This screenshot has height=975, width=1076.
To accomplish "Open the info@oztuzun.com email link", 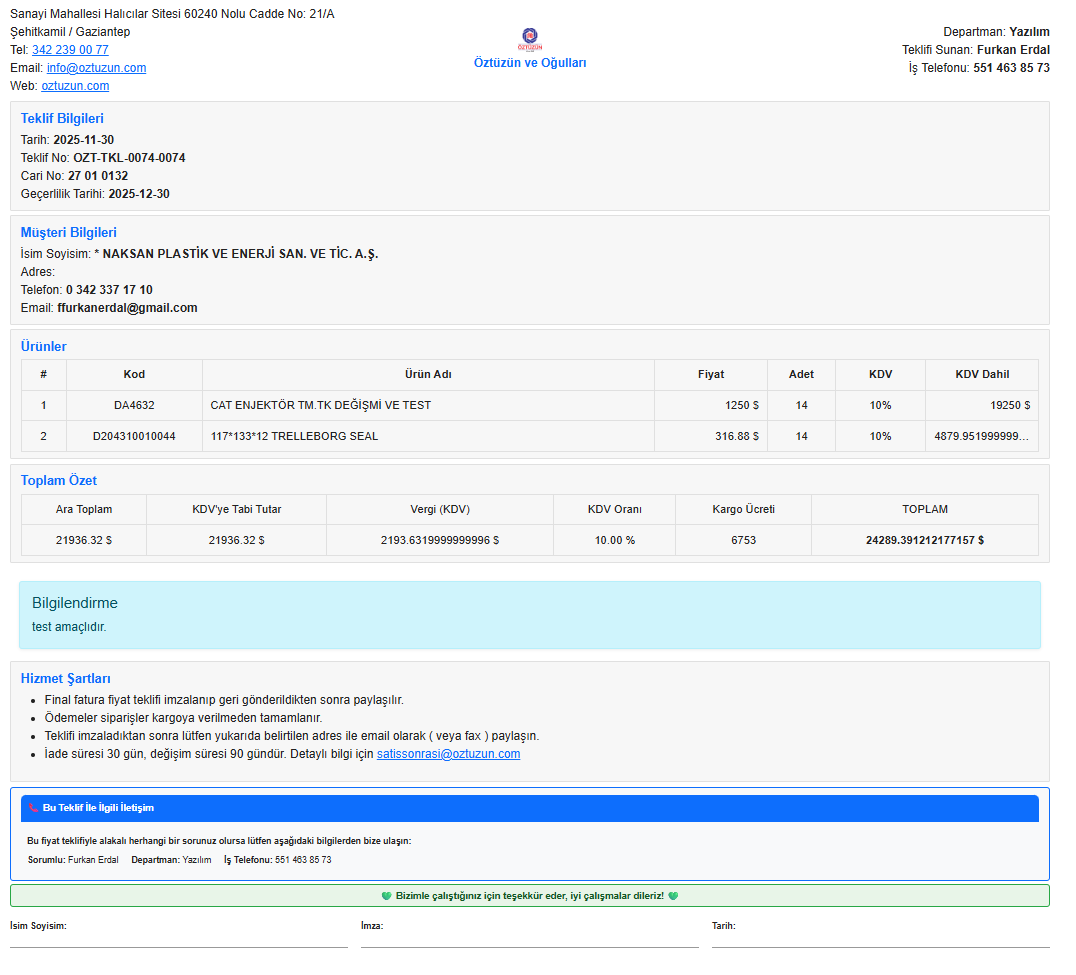I will pyautogui.click(x=97, y=69).
